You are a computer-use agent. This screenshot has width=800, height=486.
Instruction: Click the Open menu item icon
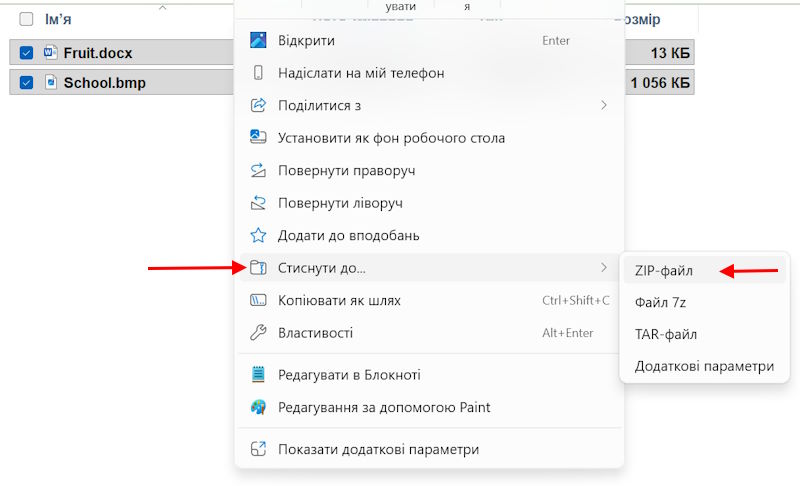pos(258,41)
